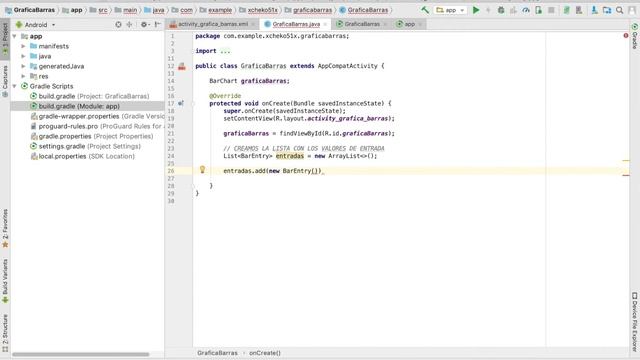The height and width of the screenshot is (360, 640).
Task: Click GraficaBarras project breadcrumb in navigation bar
Action: coord(30,10)
